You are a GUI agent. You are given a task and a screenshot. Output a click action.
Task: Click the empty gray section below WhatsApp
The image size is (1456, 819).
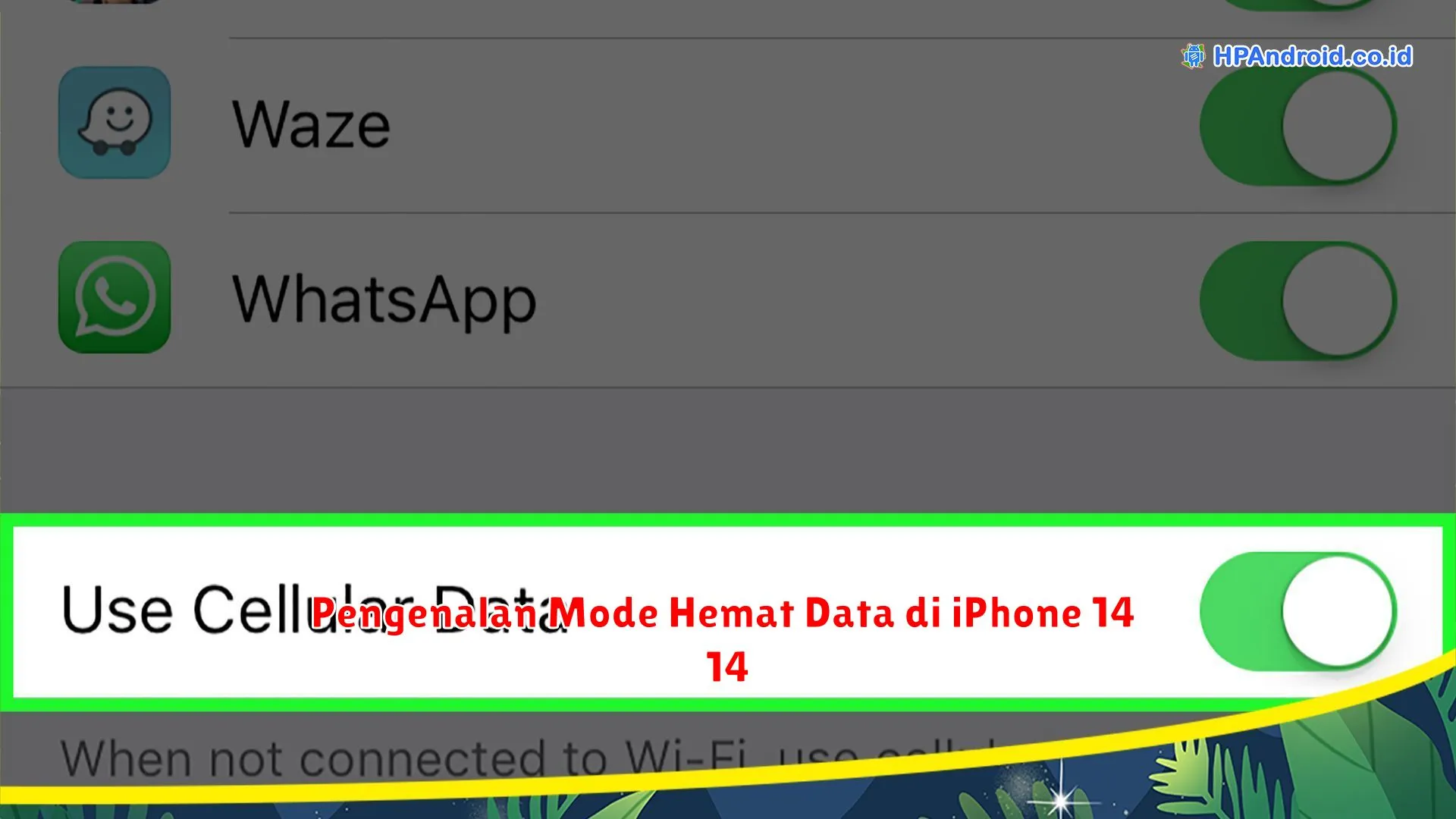pos(728,450)
